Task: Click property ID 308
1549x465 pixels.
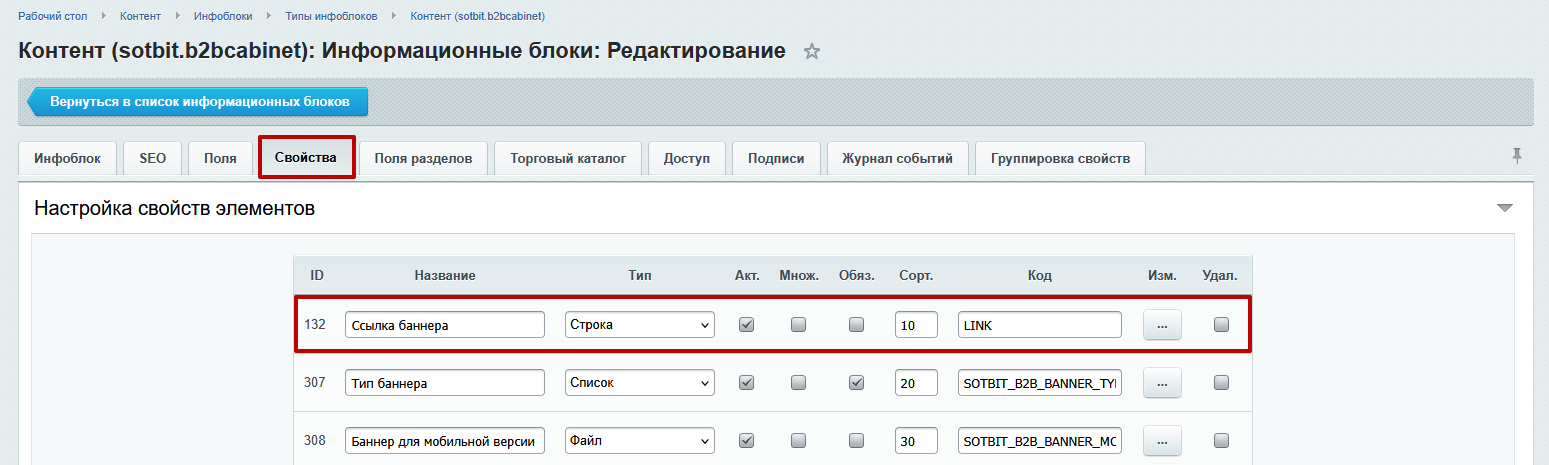Action: [x=315, y=441]
